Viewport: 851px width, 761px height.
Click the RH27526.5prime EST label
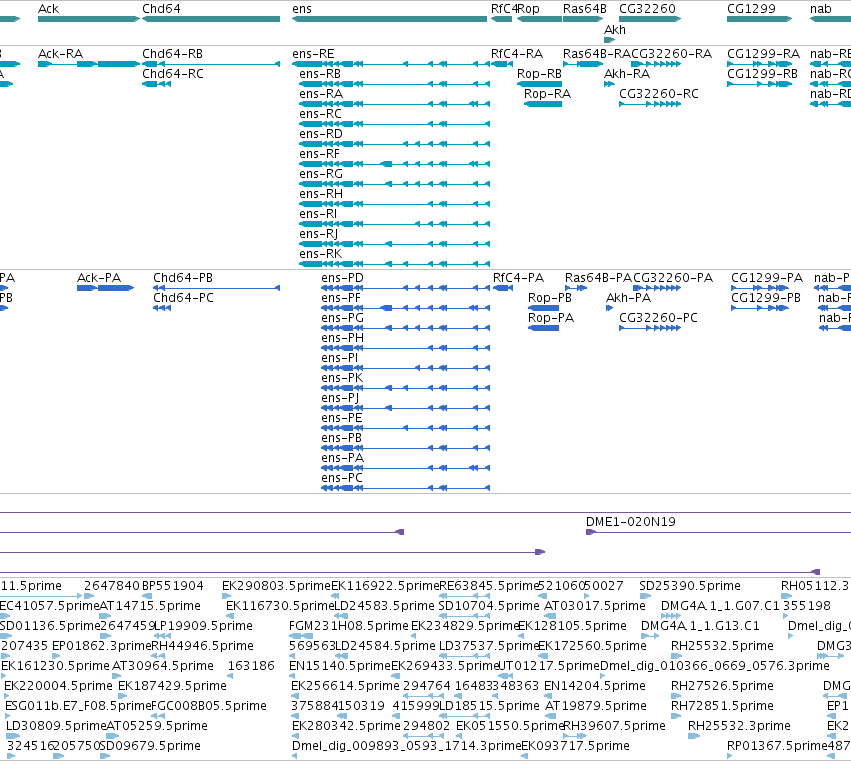(722, 686)
